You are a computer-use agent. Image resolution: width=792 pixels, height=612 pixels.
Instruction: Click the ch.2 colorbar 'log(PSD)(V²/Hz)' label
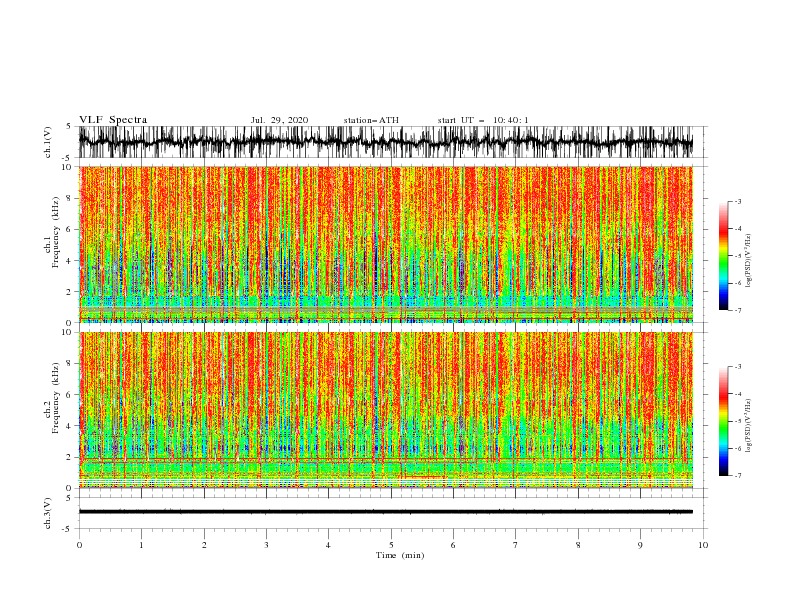point(748,426)
